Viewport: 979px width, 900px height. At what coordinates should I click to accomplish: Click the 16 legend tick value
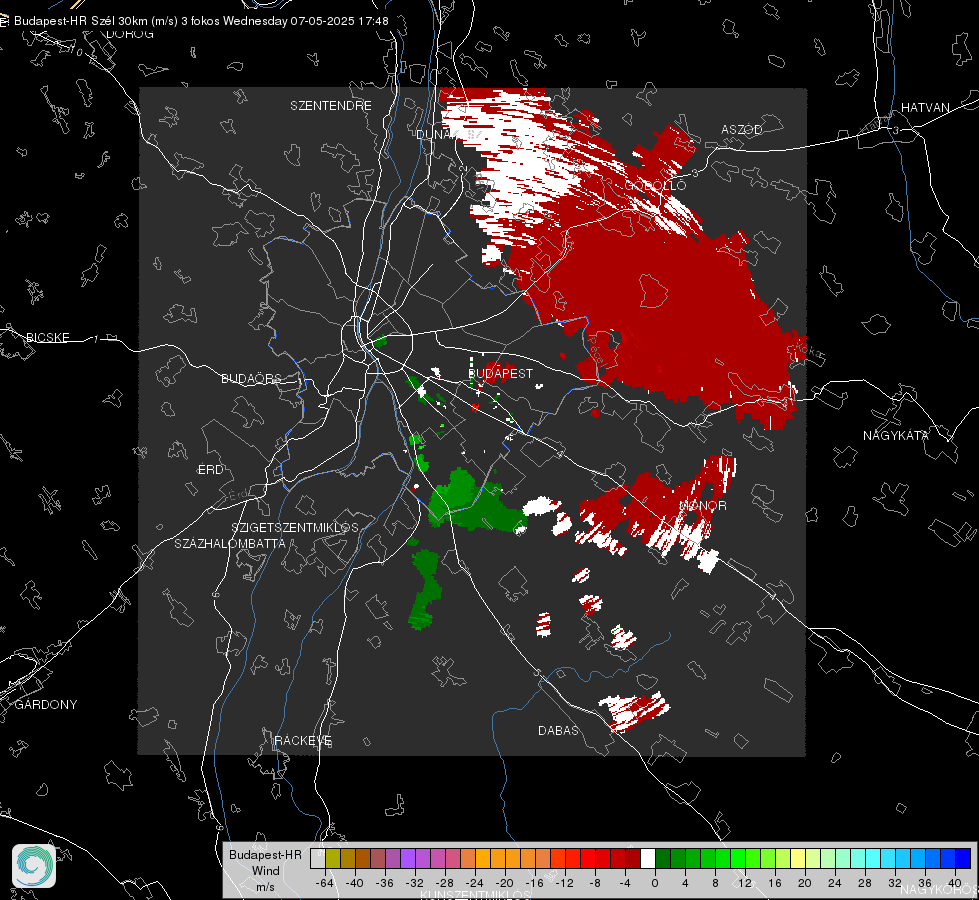point(775,883)
